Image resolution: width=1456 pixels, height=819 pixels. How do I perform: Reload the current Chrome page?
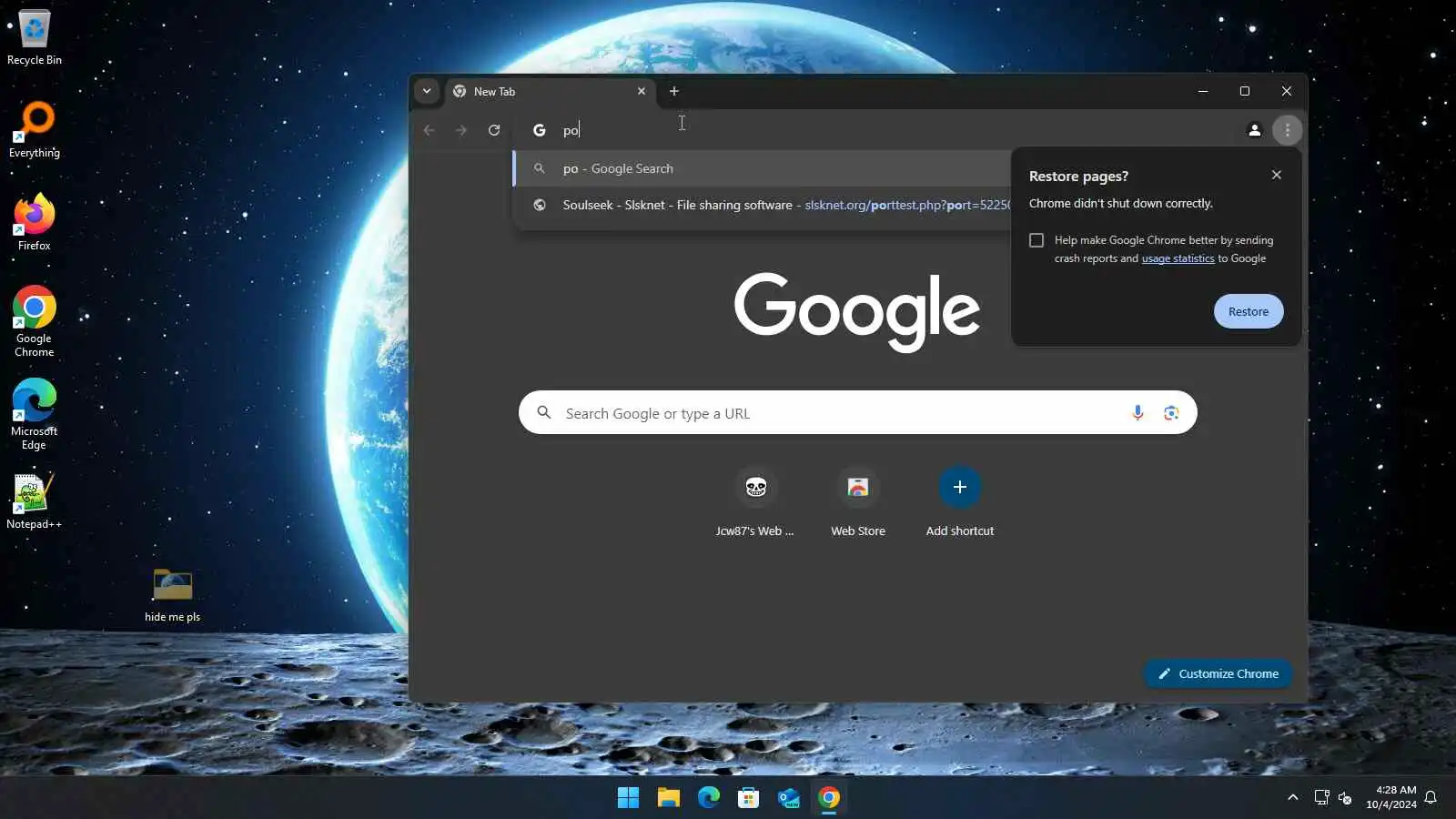494,130
